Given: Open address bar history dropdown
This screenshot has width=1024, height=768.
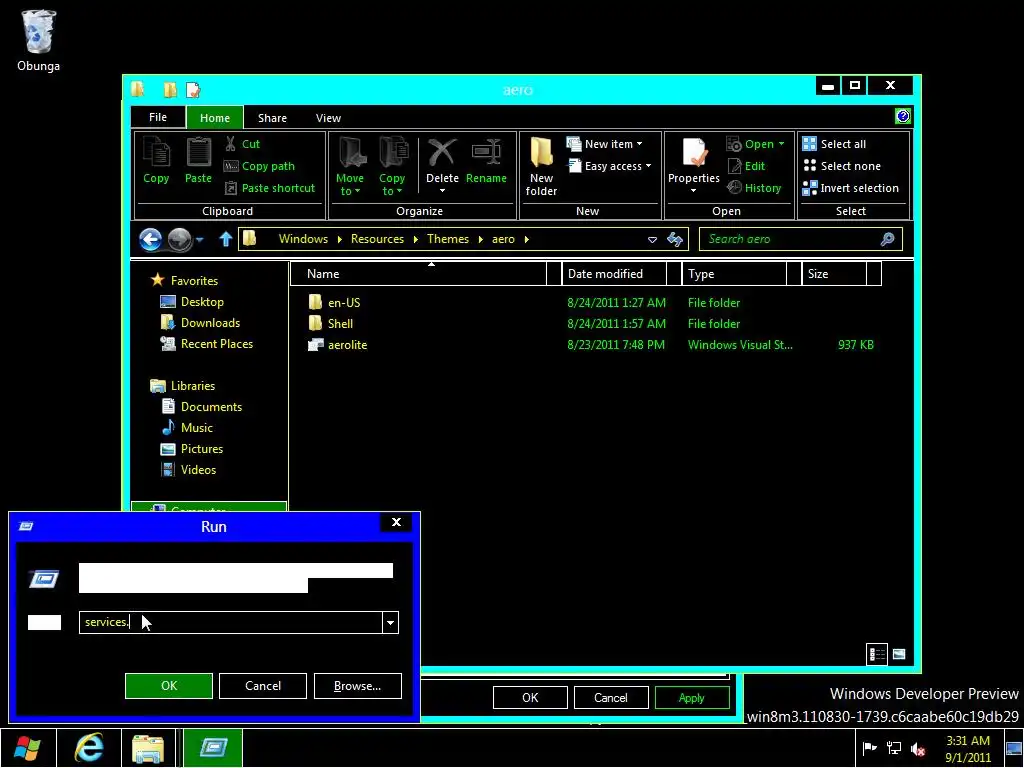Looking at the screenshot, I should [x=652, y=240].
